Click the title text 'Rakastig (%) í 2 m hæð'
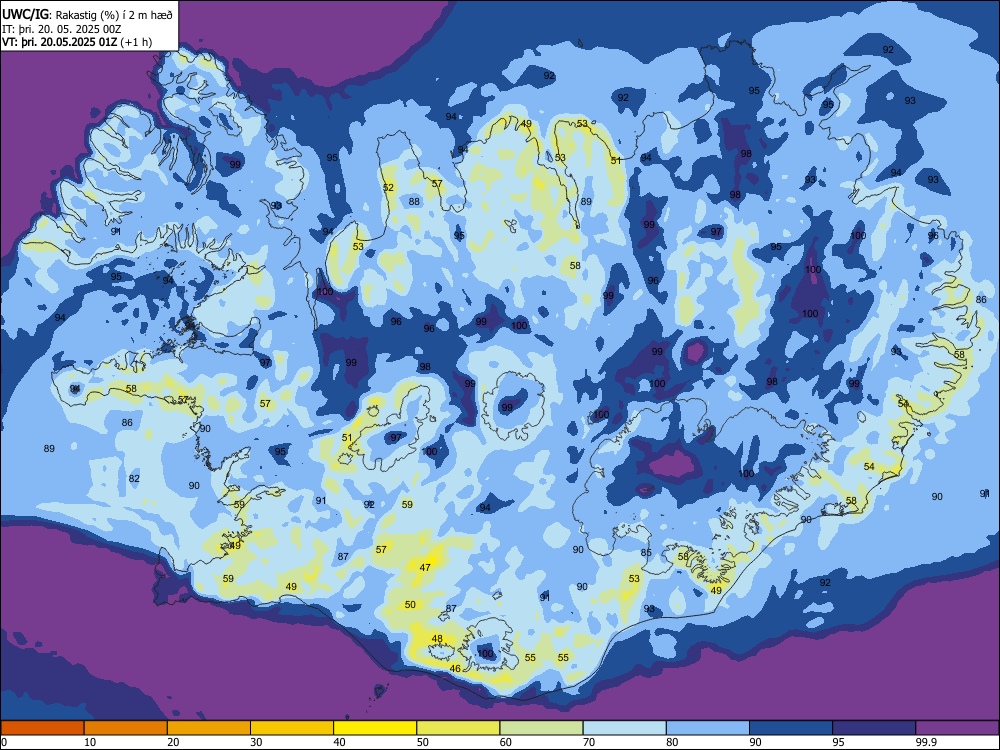 coord(114,15)
